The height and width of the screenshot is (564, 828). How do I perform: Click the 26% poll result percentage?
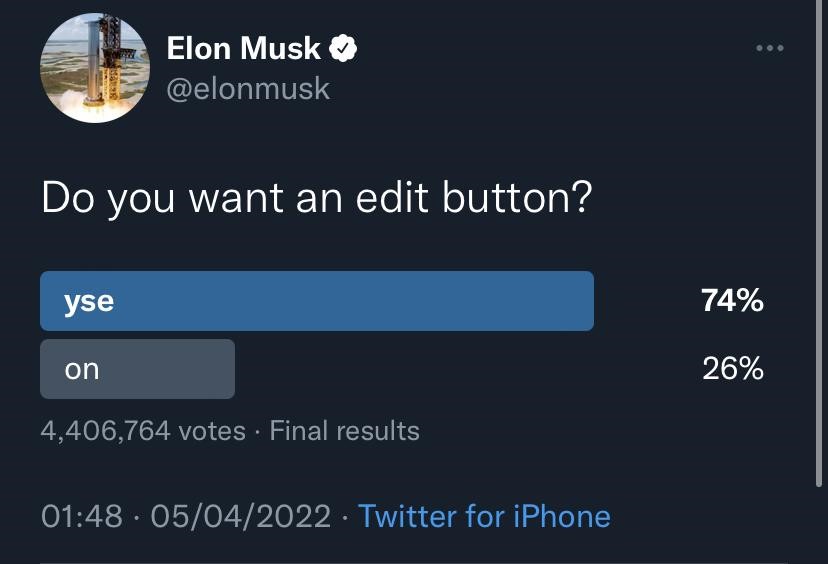point(733,368)
